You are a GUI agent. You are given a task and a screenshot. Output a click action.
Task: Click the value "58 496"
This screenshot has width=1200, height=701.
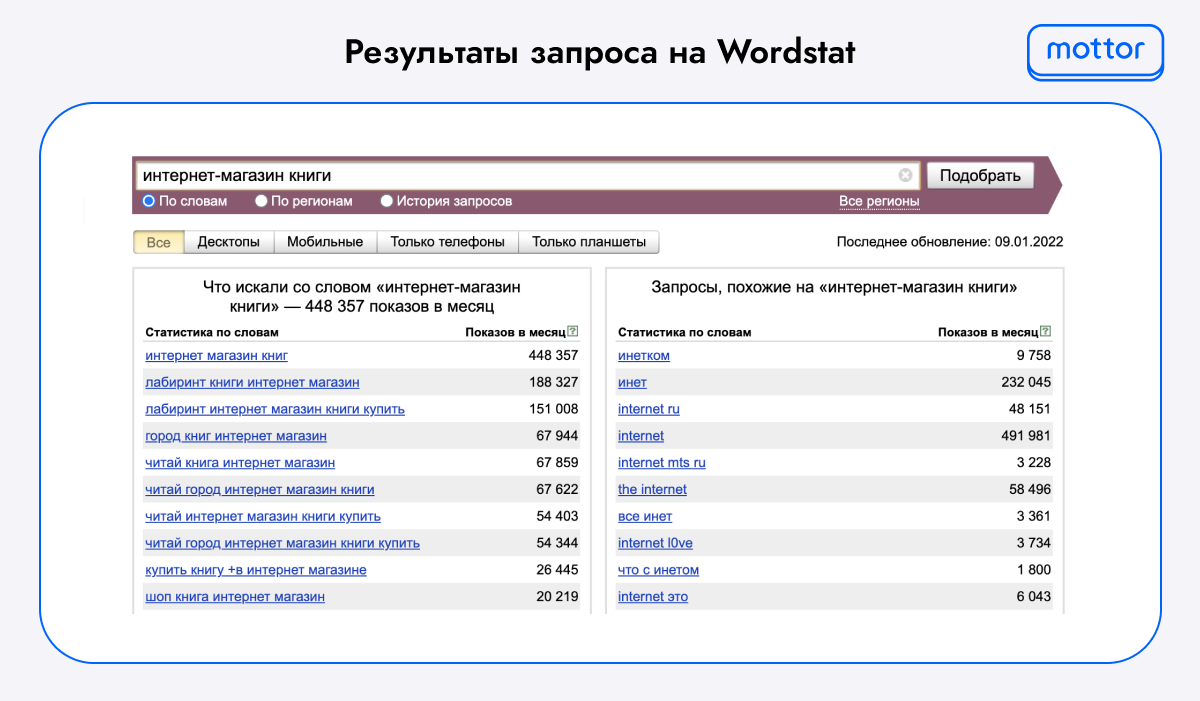1030,490
